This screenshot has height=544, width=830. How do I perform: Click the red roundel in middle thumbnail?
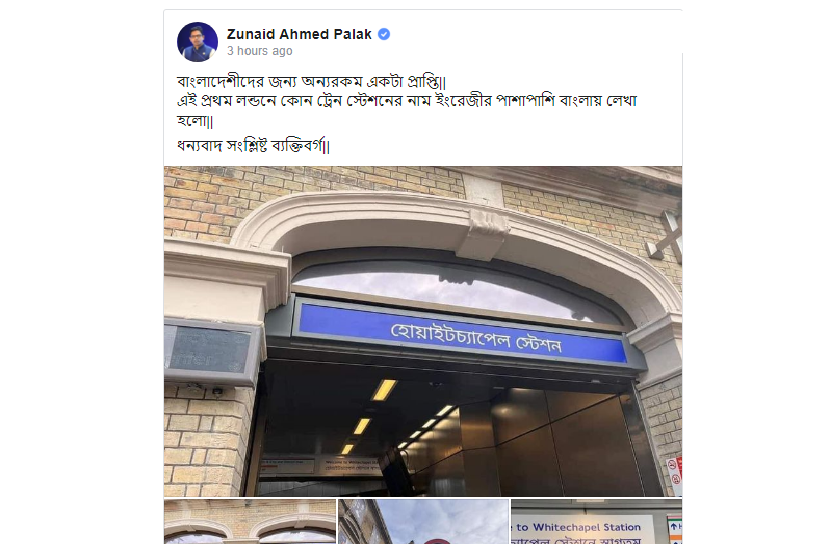pyautogui.click(x=436, y=541)
